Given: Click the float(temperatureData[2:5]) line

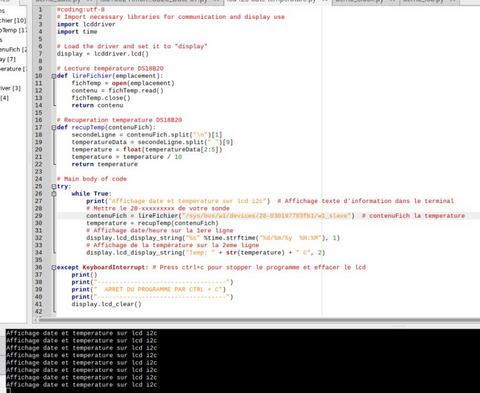Looking at the screenshot, I should 147,150.
